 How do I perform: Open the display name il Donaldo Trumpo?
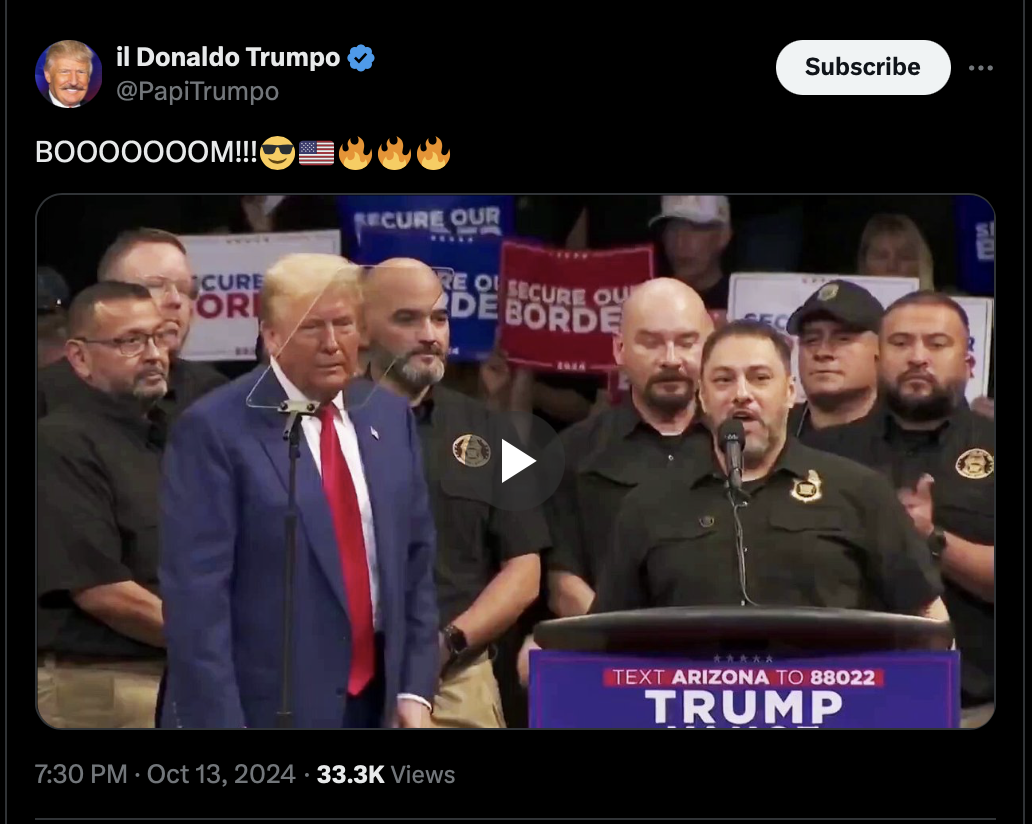(228, 57)
